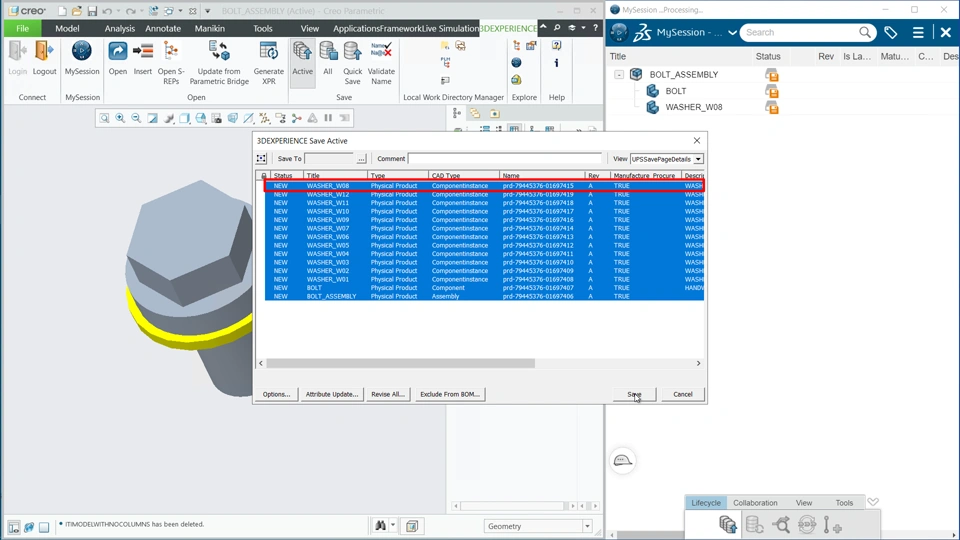Click the chat assistant bubble icon in MySession
Viewport: 960px width, 540px height.
[623, 460]
